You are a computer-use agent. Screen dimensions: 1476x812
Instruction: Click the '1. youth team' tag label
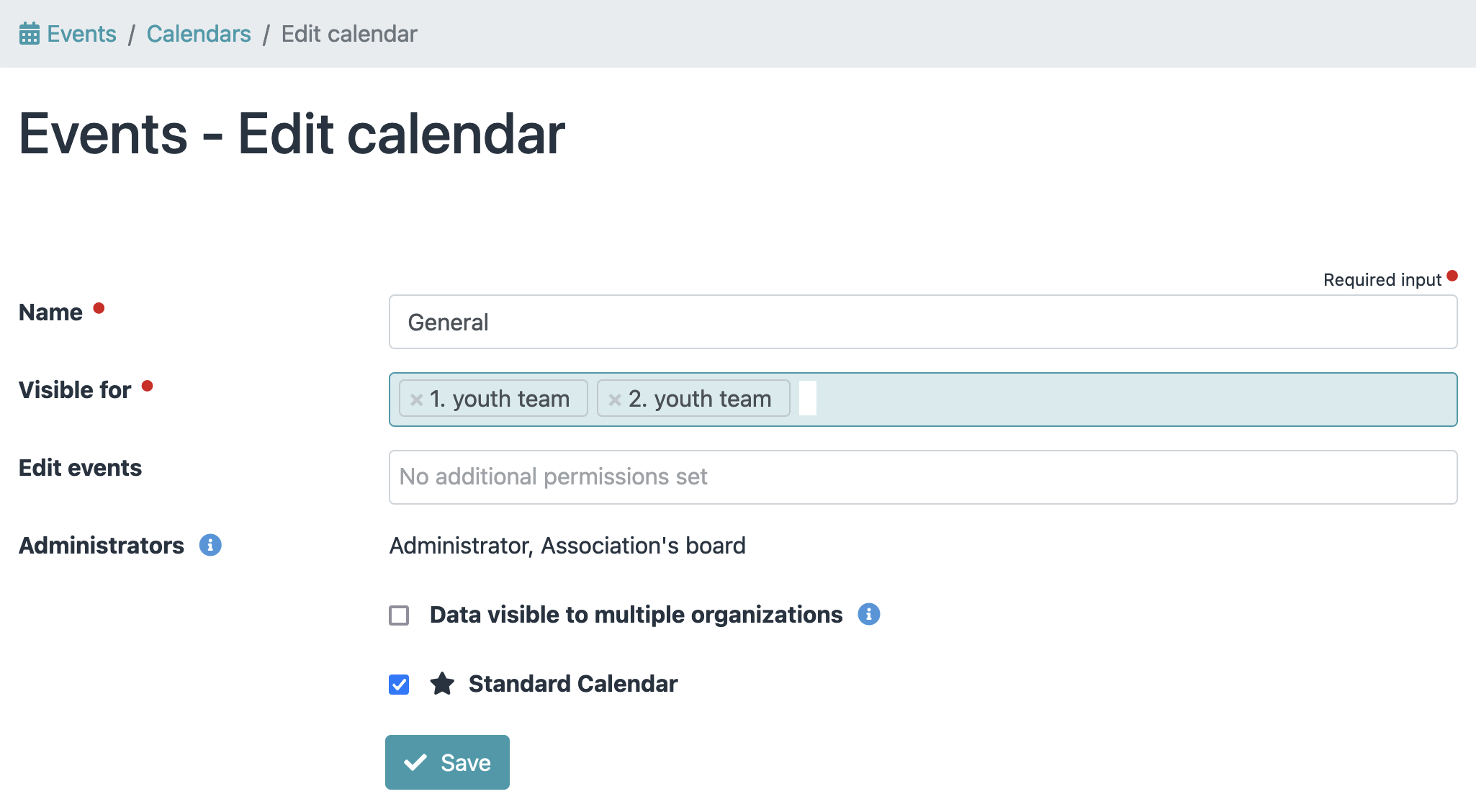500,399
